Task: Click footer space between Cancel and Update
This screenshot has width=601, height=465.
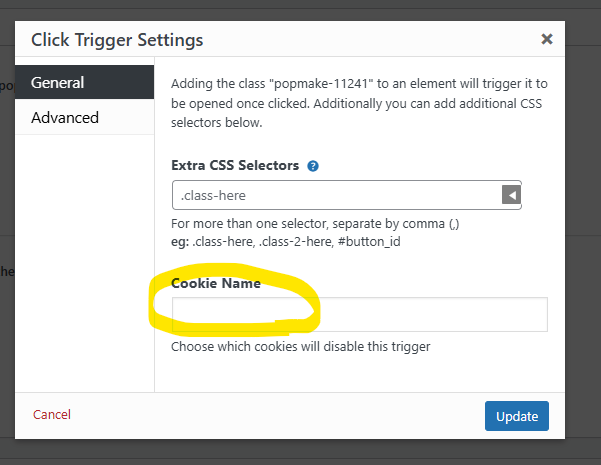Action: 276,416
